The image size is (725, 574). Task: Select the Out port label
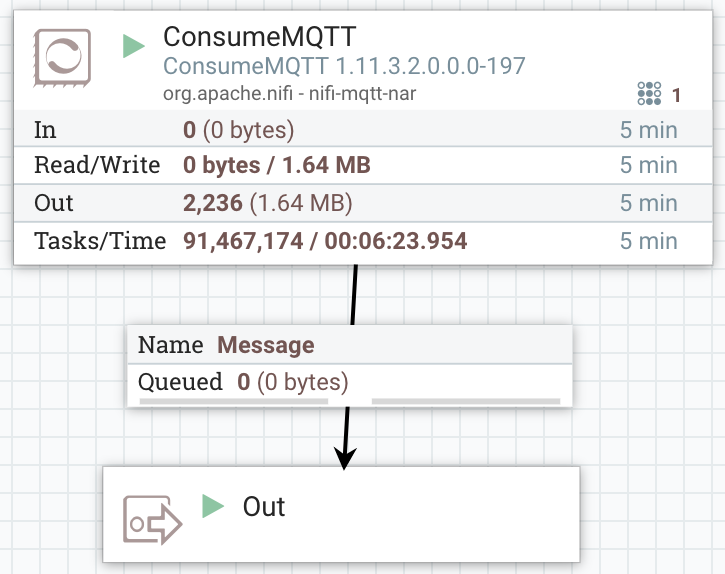coord(264,506)
